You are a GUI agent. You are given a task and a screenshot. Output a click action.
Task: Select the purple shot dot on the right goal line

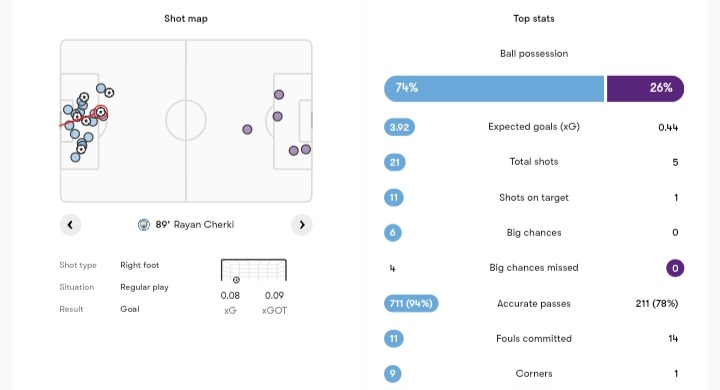coord(306,149)
